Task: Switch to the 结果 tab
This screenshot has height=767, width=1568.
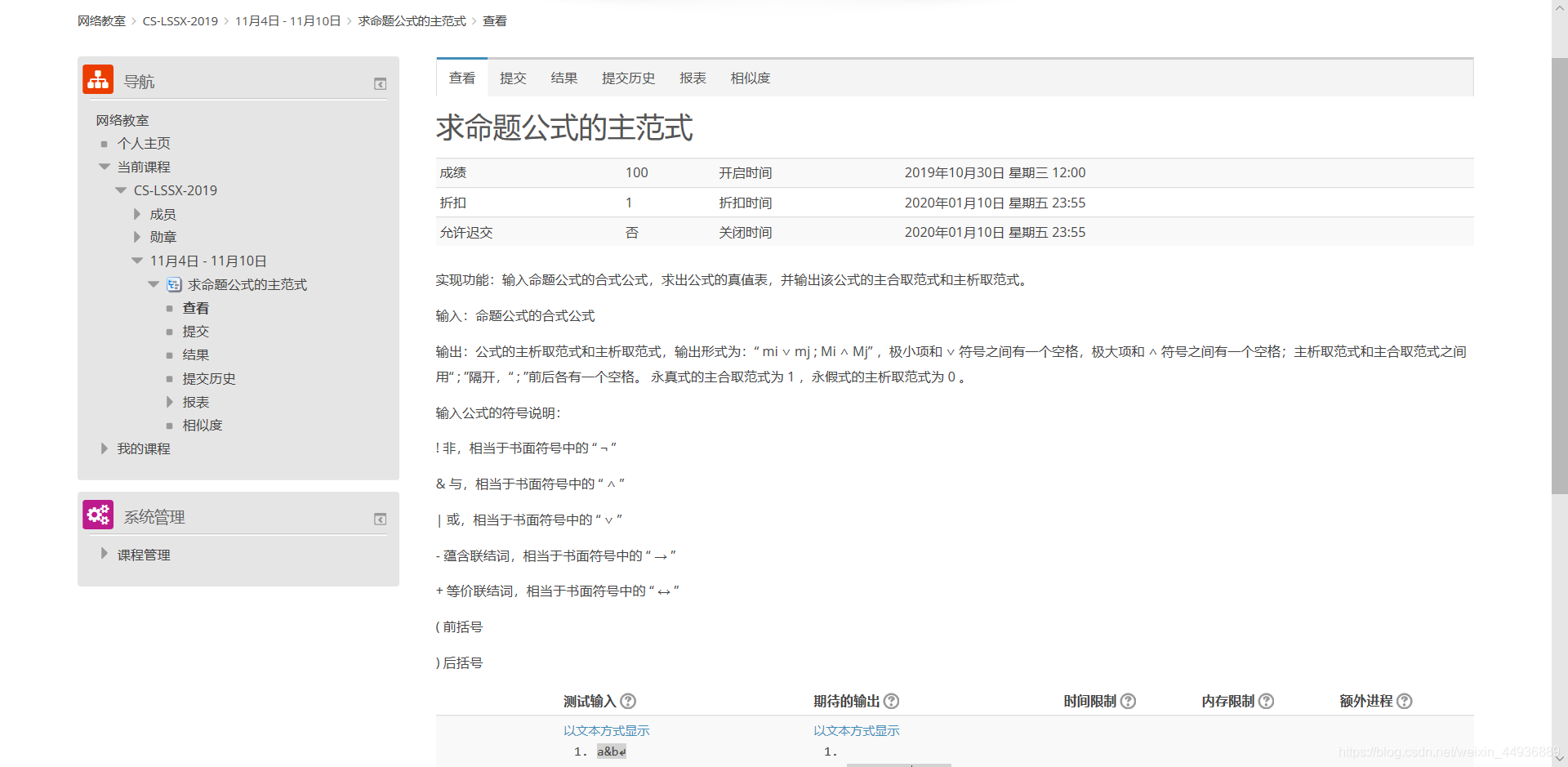Action: click(x=563, y=78)
